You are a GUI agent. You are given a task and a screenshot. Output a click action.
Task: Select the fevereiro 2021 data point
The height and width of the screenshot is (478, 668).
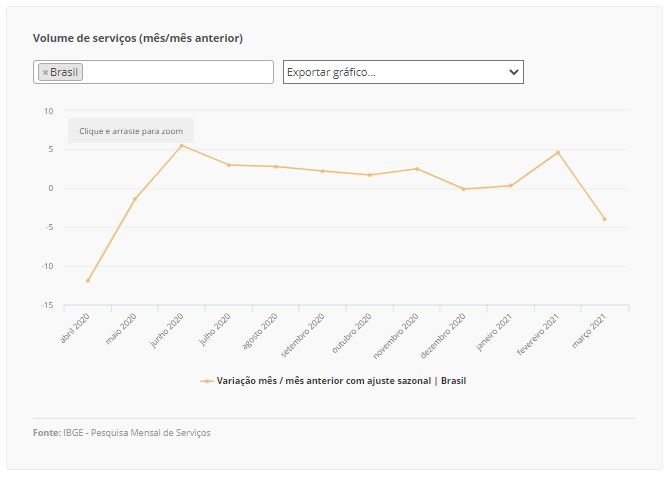coord(558,152)
